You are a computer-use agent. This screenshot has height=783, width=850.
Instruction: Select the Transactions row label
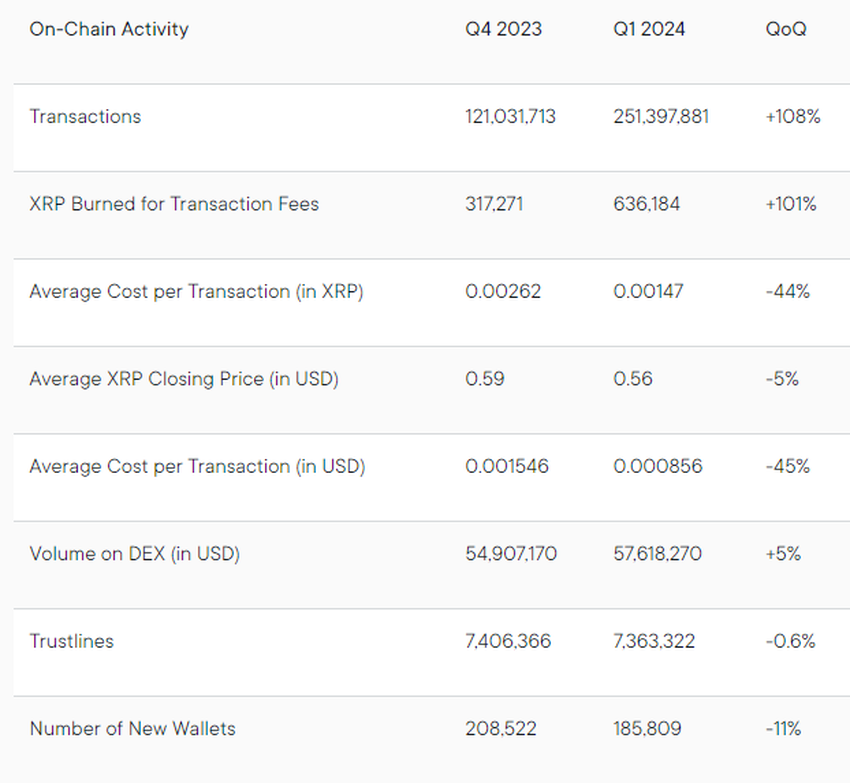coord(85,117)
